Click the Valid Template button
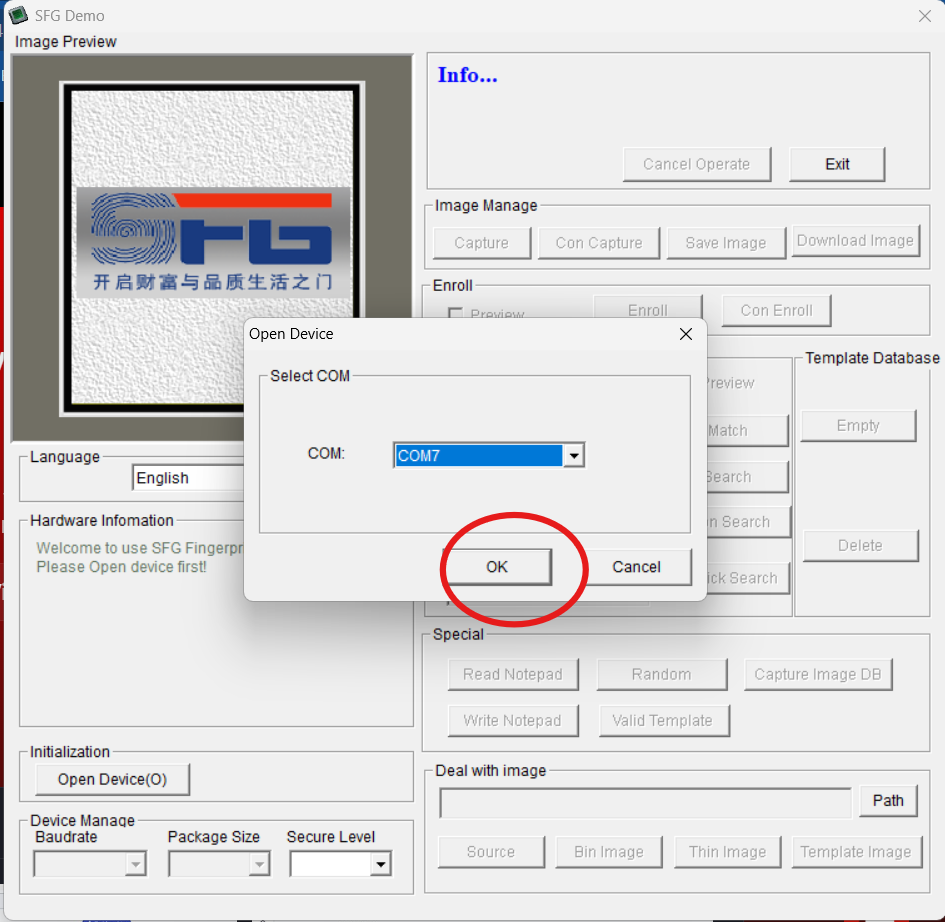 (x=664, y=721)
